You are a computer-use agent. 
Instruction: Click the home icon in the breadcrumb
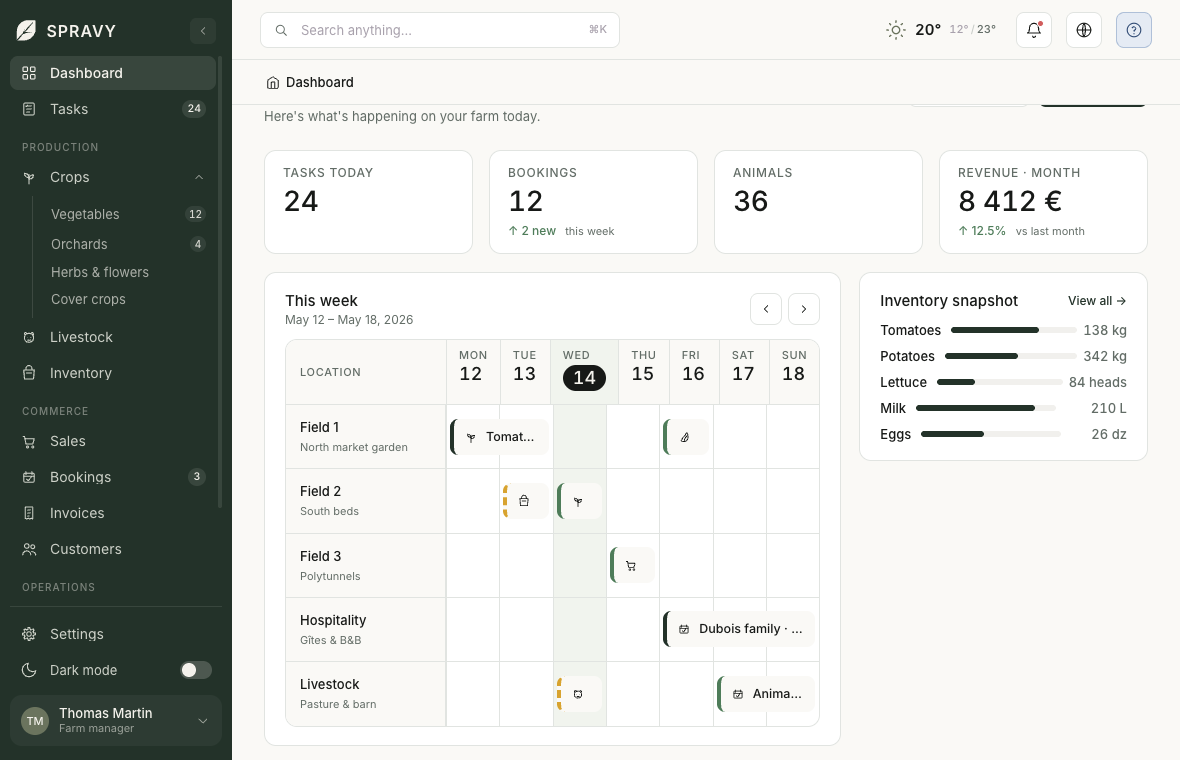(x=272, y=83)
